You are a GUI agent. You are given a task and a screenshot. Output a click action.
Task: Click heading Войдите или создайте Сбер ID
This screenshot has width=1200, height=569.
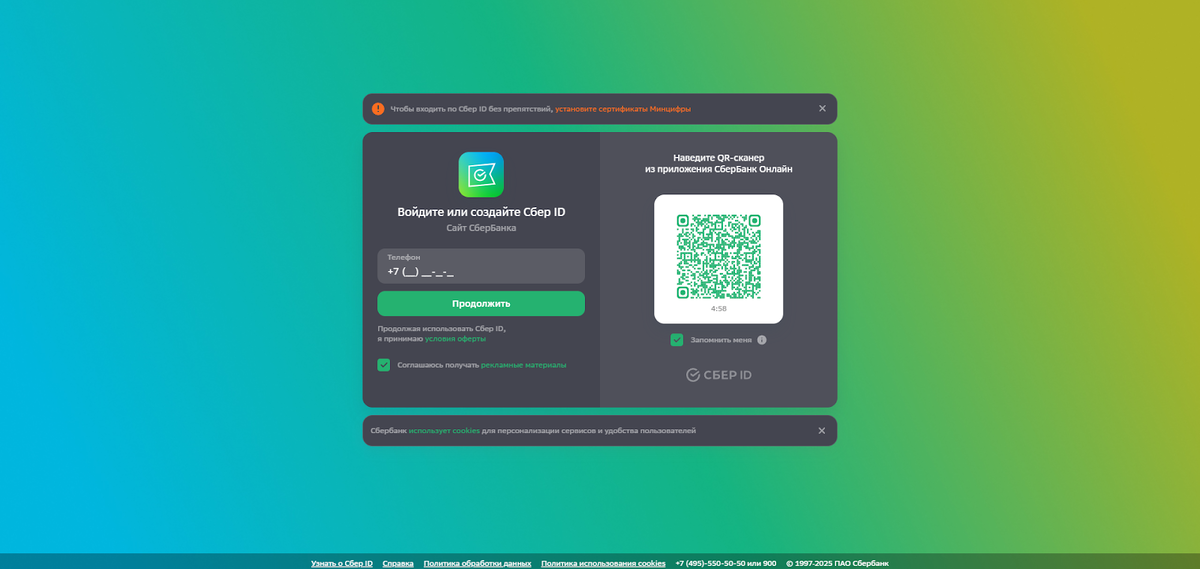pyautogui.click(x=481, y=212)
